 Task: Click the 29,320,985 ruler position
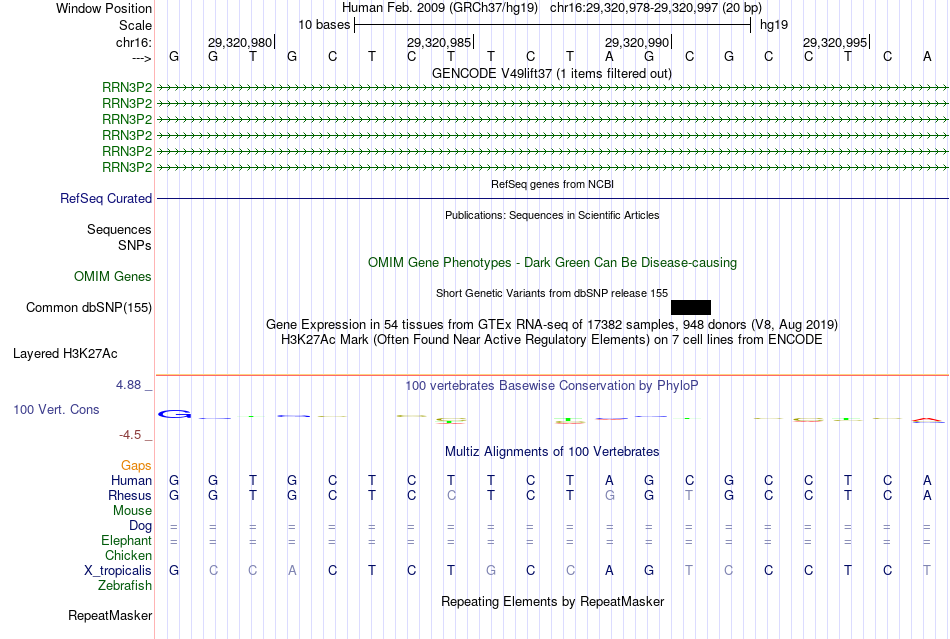439,42
